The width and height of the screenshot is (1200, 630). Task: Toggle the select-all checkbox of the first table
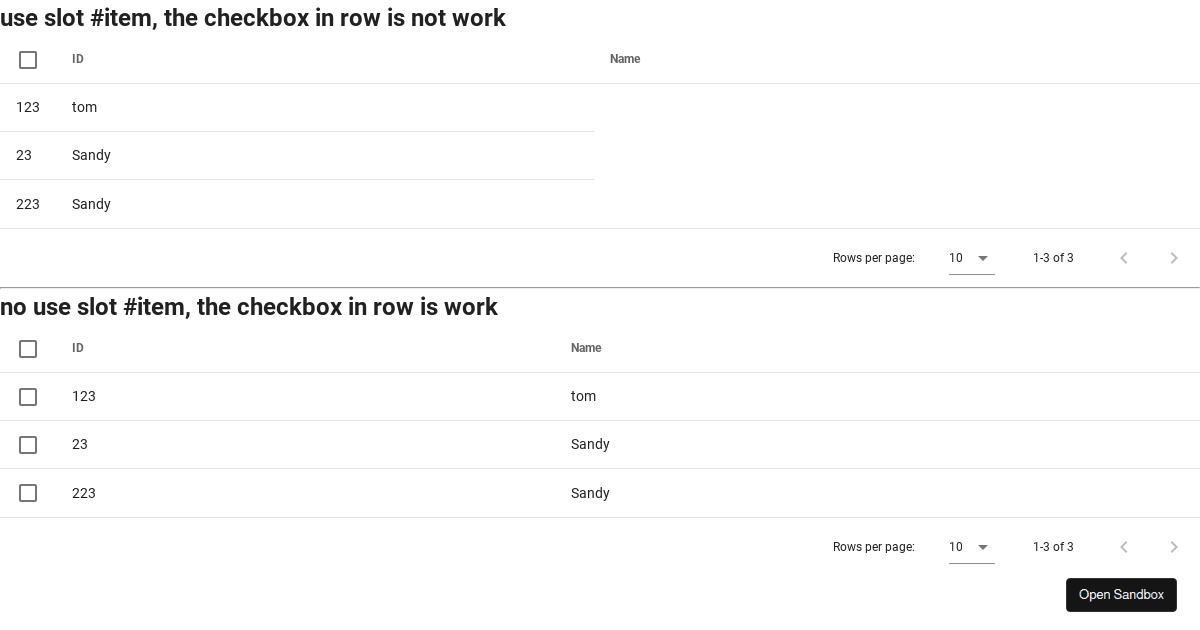point(28,59)
